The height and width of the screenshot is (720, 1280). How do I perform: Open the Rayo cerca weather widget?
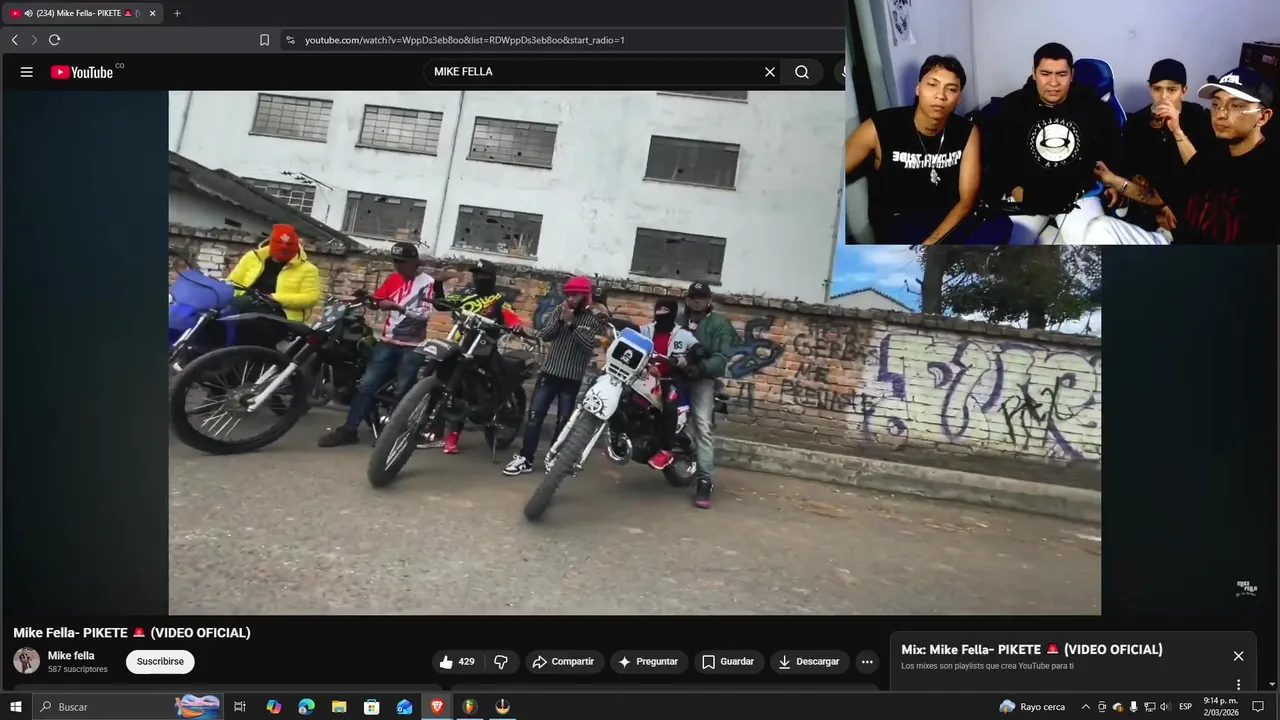(x=1032, y=707)
